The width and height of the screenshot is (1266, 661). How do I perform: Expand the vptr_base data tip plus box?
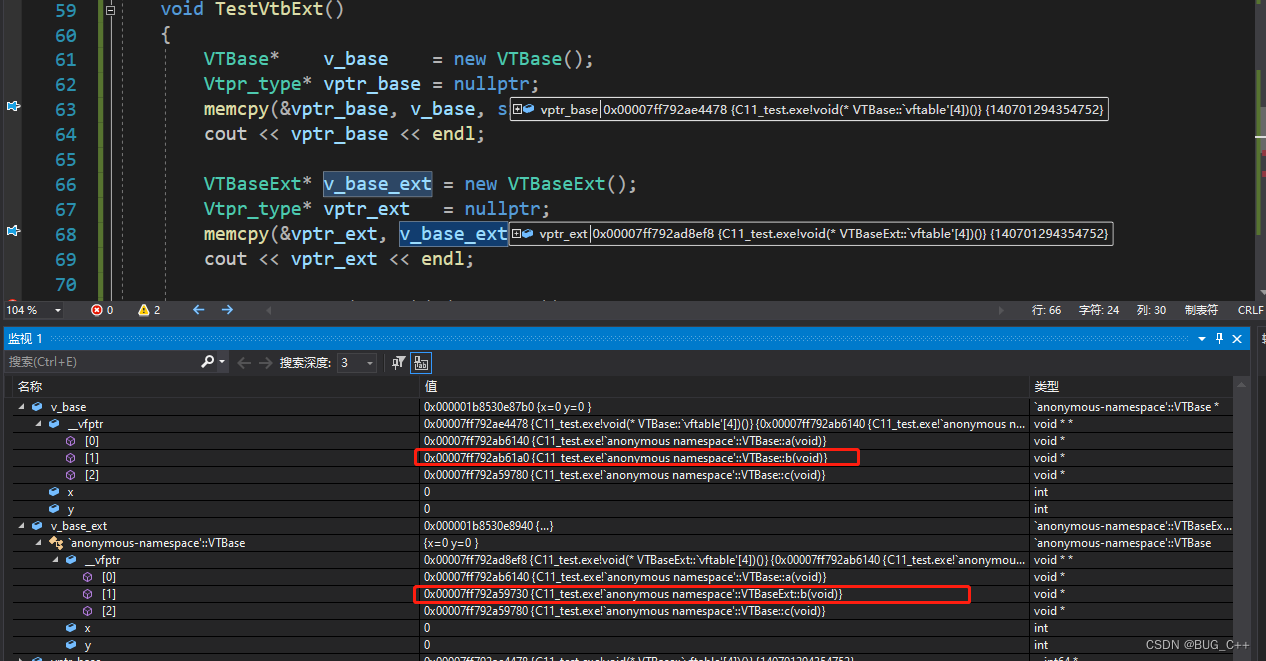[x=517, y=109]
